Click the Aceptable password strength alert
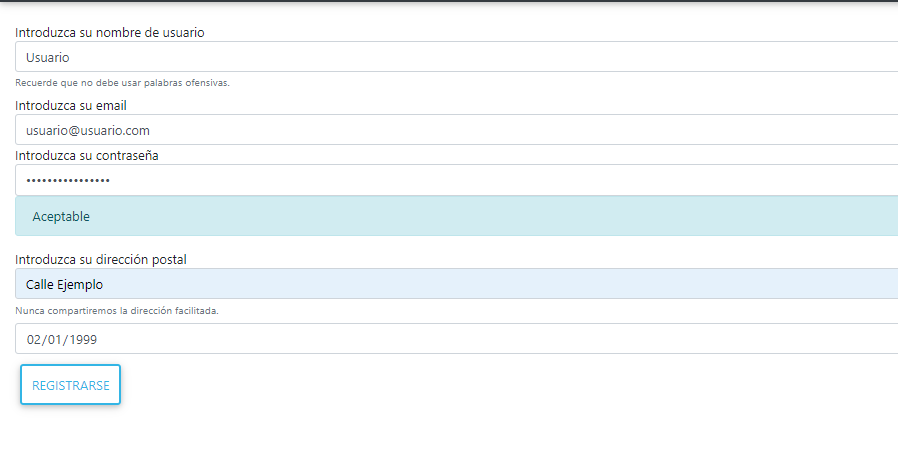Screen dimensions: 898x468 (x=450, y=216)
